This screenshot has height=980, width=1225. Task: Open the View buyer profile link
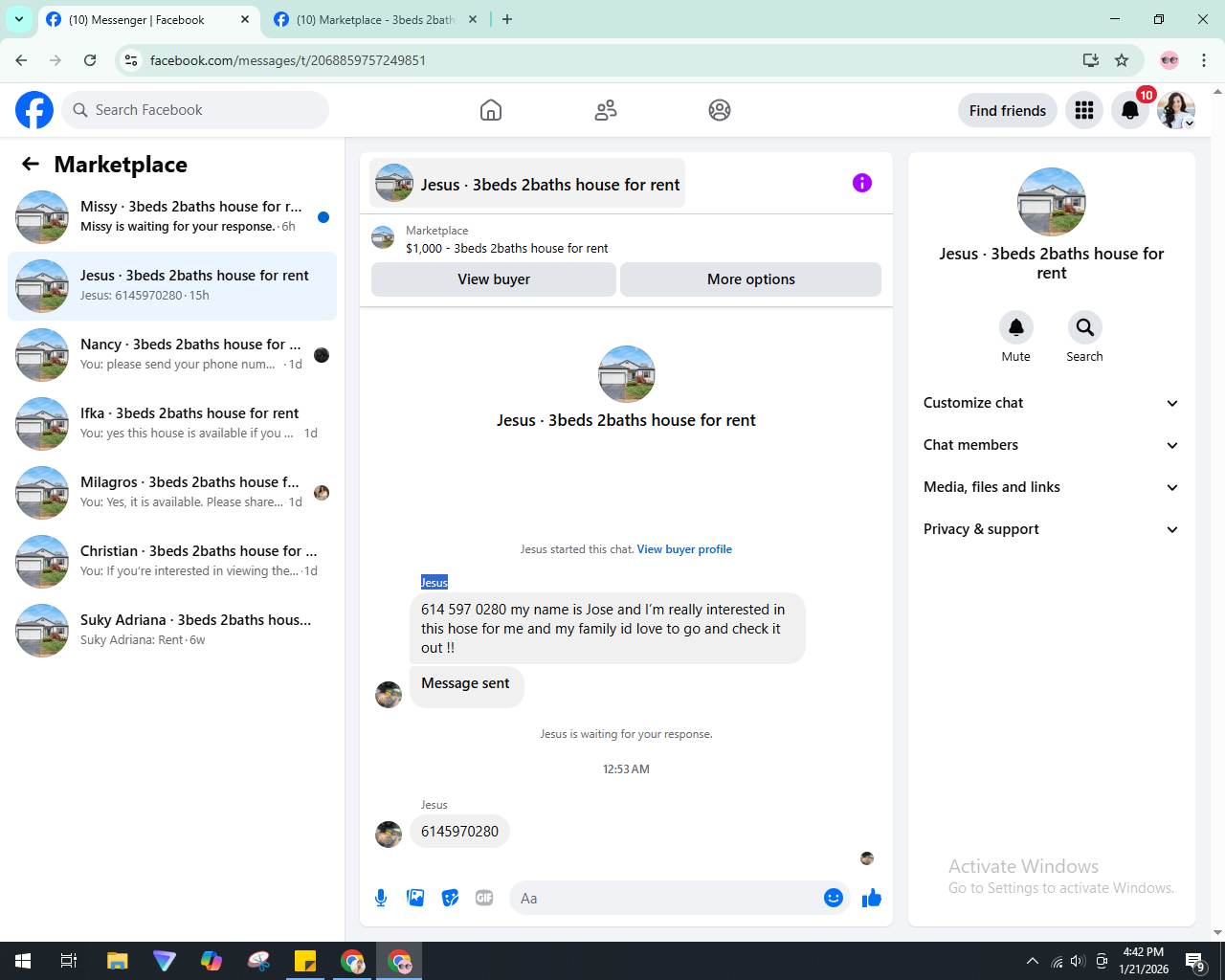pos(684,549)
